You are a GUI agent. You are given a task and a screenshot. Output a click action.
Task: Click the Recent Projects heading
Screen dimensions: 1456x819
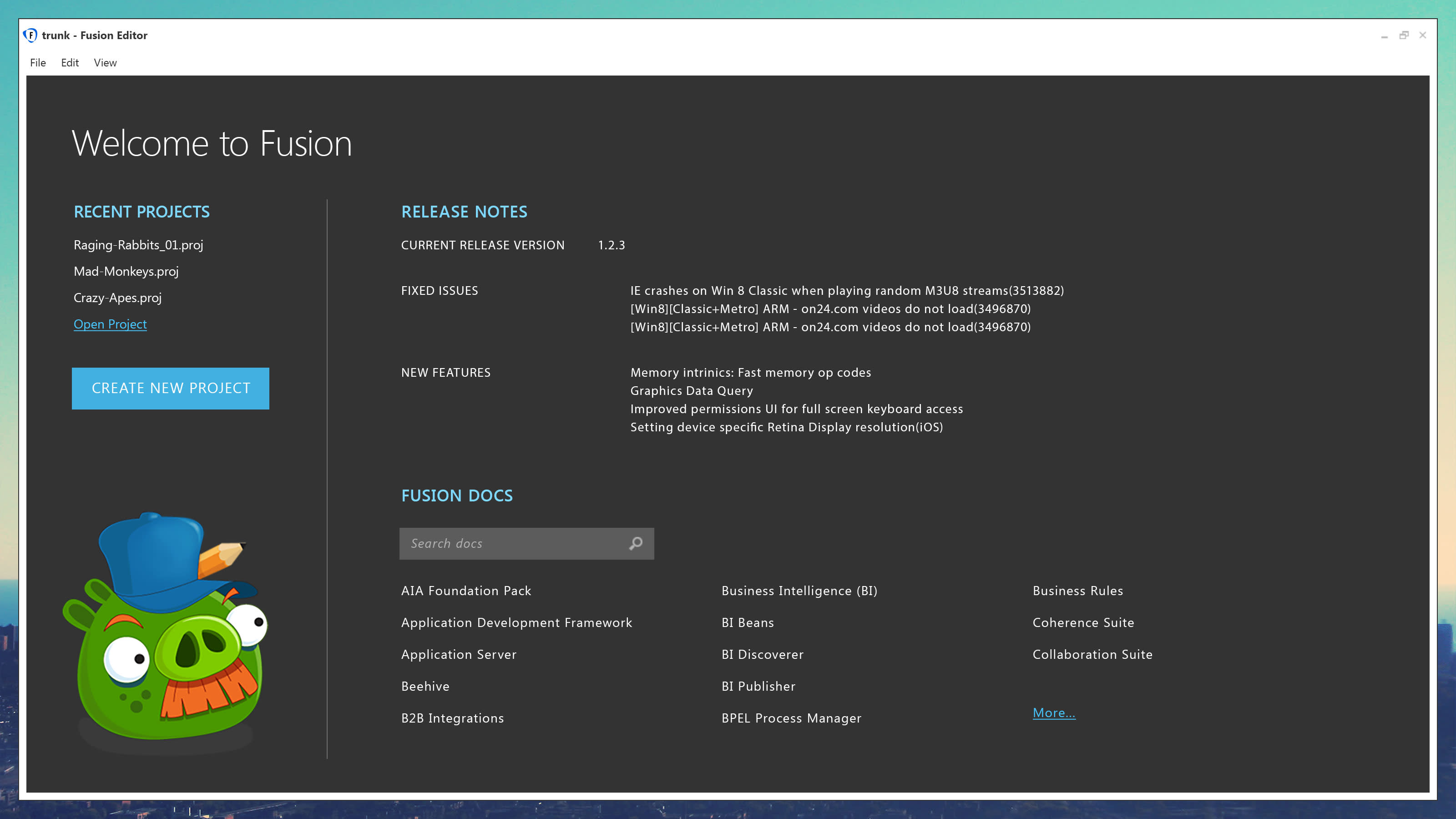point(142,212)
